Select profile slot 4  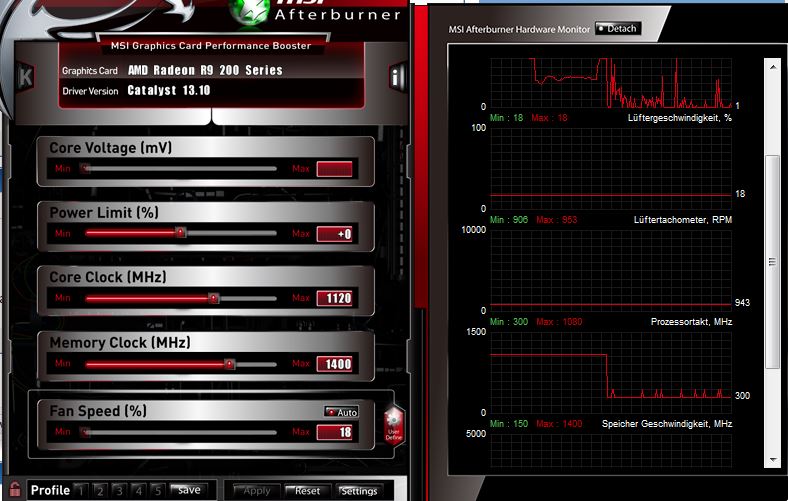pos(139,490)
